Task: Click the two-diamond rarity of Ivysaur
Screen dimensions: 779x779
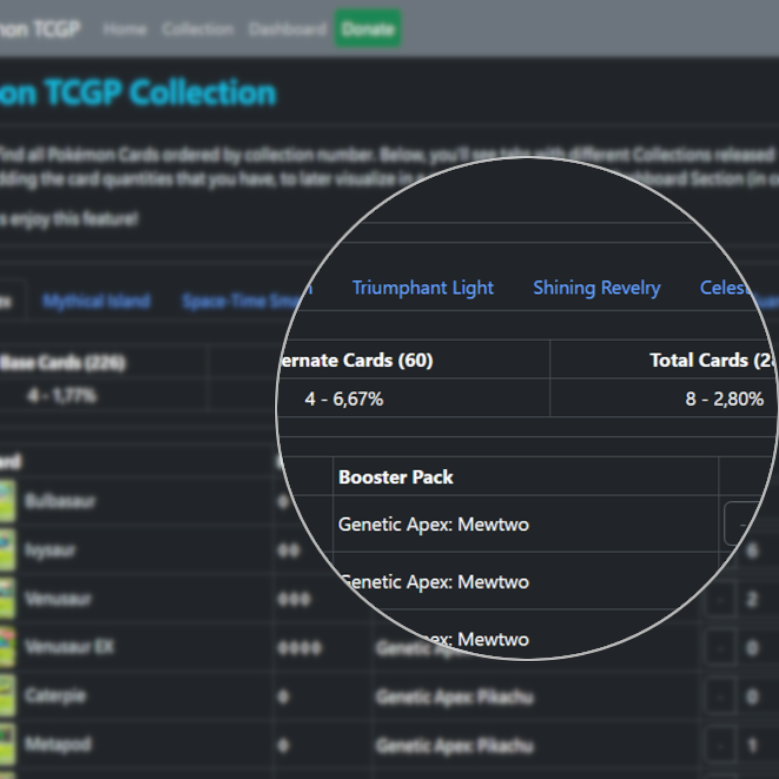Action: [289, 550]
